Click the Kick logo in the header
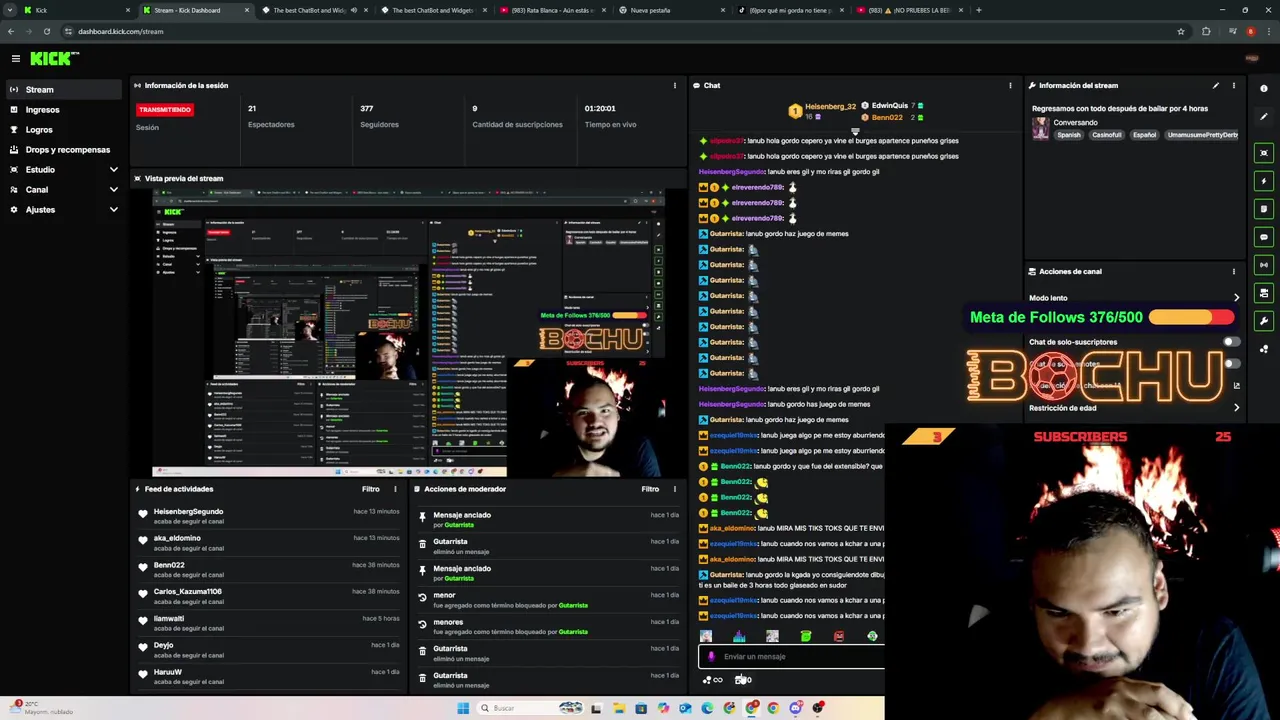The image size is (1280, 720). click(52, 59)
